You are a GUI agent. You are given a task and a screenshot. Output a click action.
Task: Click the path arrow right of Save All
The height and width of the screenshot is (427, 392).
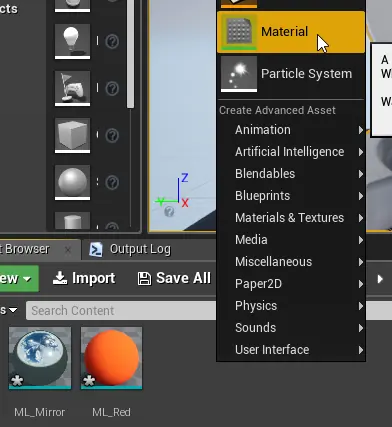click(x=380, y=279)
